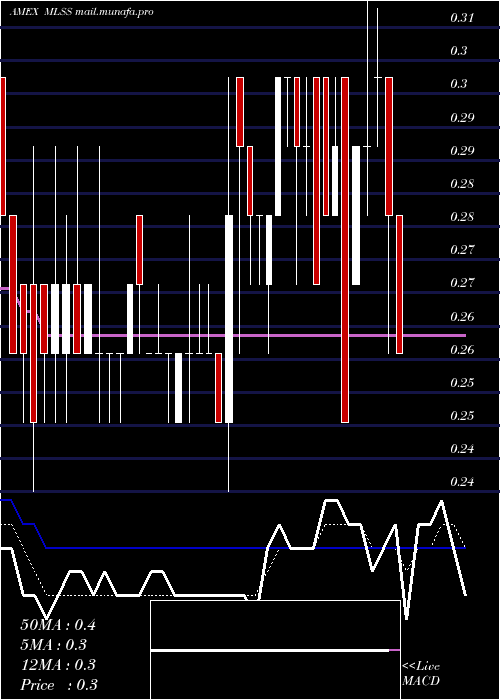Select the 0.31 price axis label
Screen dimensions: 500x700
tap(462, 18)
